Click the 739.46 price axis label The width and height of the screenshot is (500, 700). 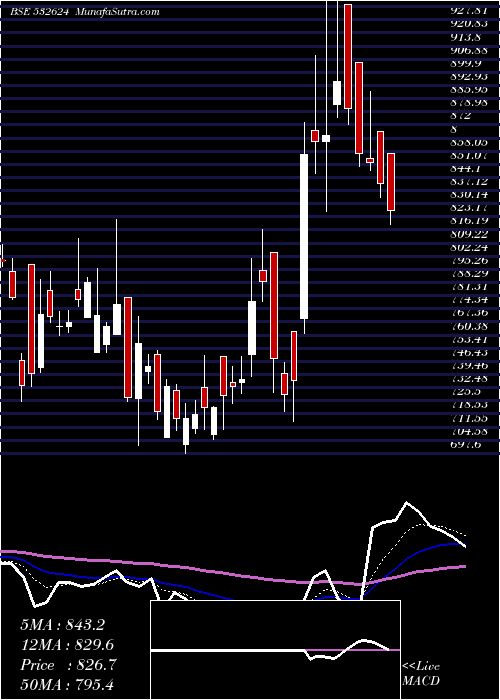(x=469, y=366)
